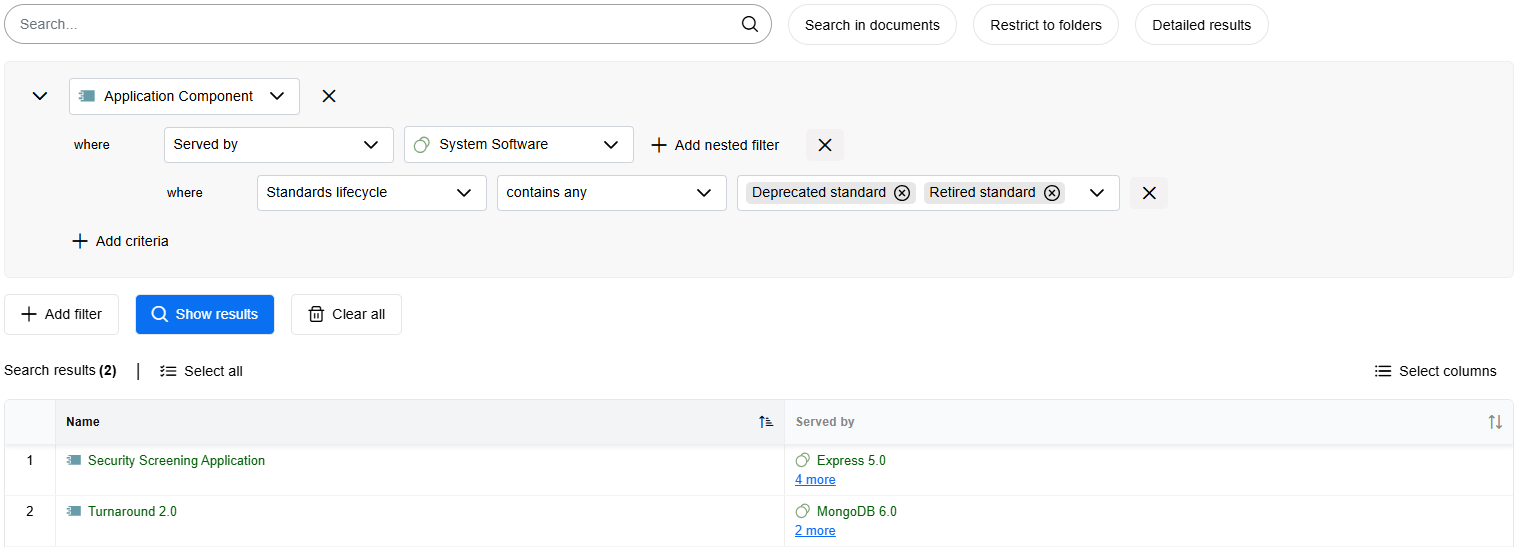Remove the Application Component filter
This screenshot has height=547, width=1514.
[x=329, y=96]
